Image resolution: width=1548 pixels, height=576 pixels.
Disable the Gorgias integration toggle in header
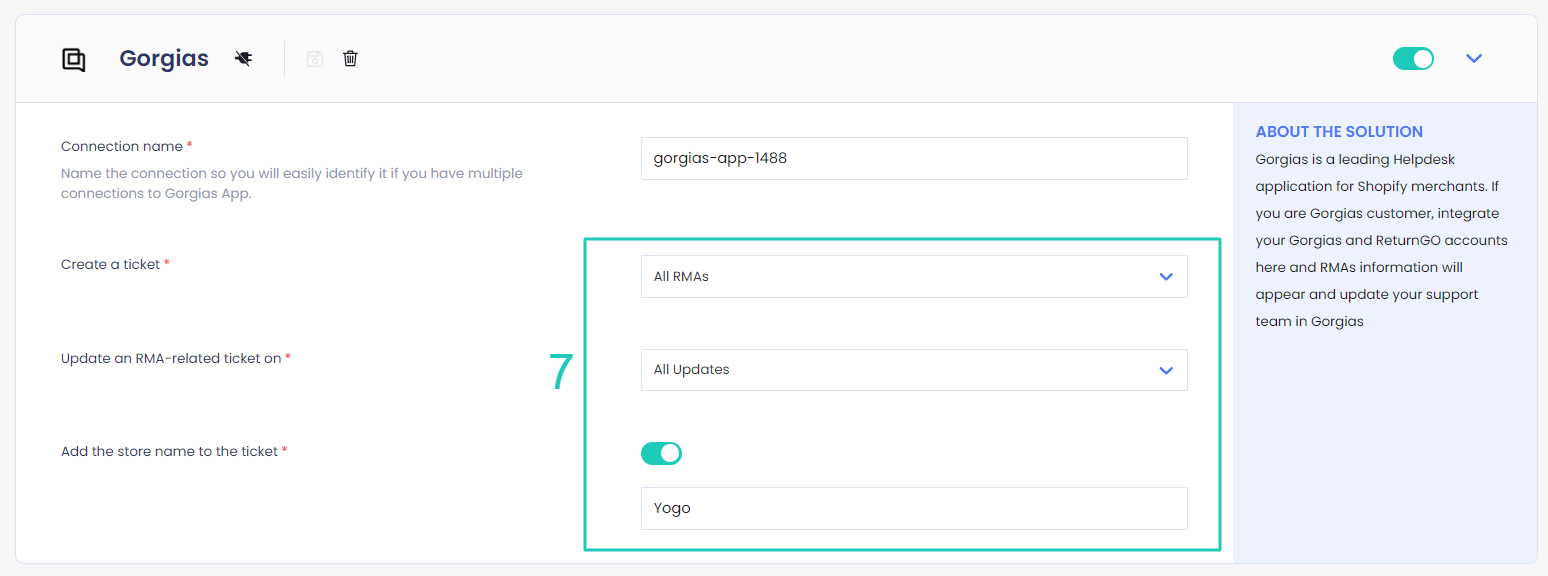pyautogui.click(x=1413, y=59)
